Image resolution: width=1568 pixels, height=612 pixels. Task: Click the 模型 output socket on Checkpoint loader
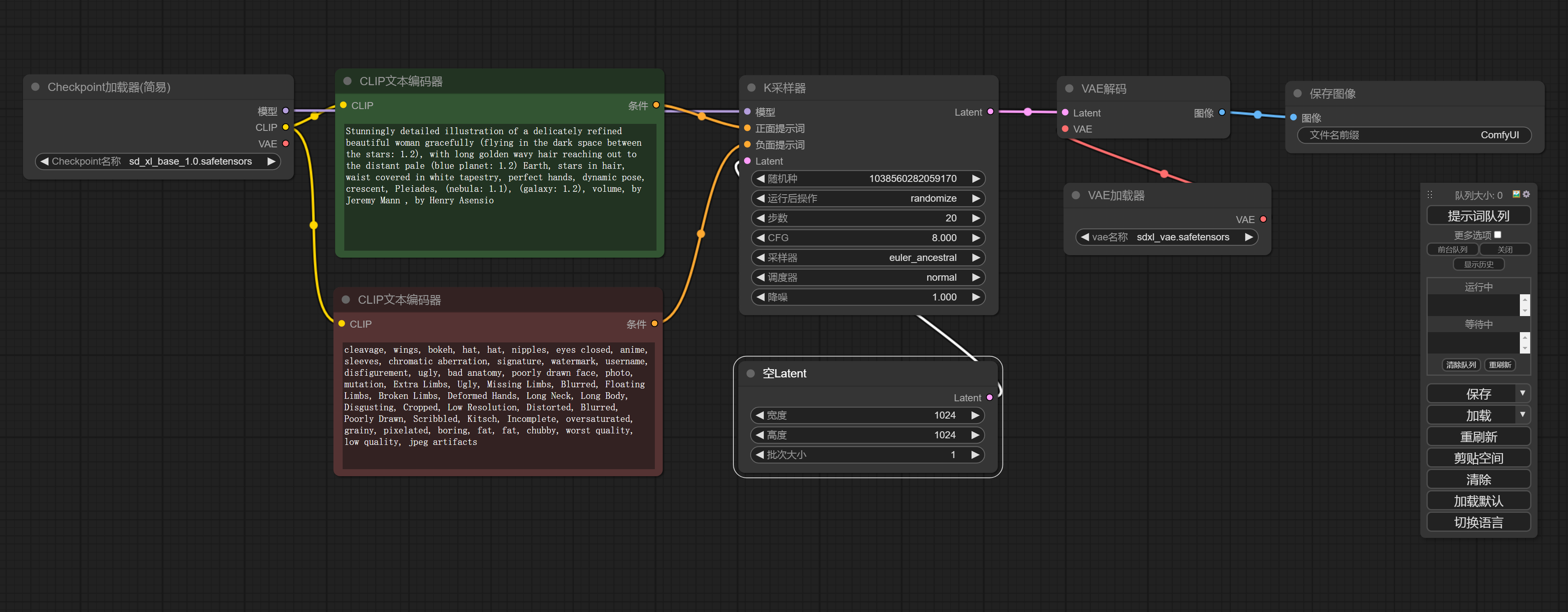coord(285,111)
